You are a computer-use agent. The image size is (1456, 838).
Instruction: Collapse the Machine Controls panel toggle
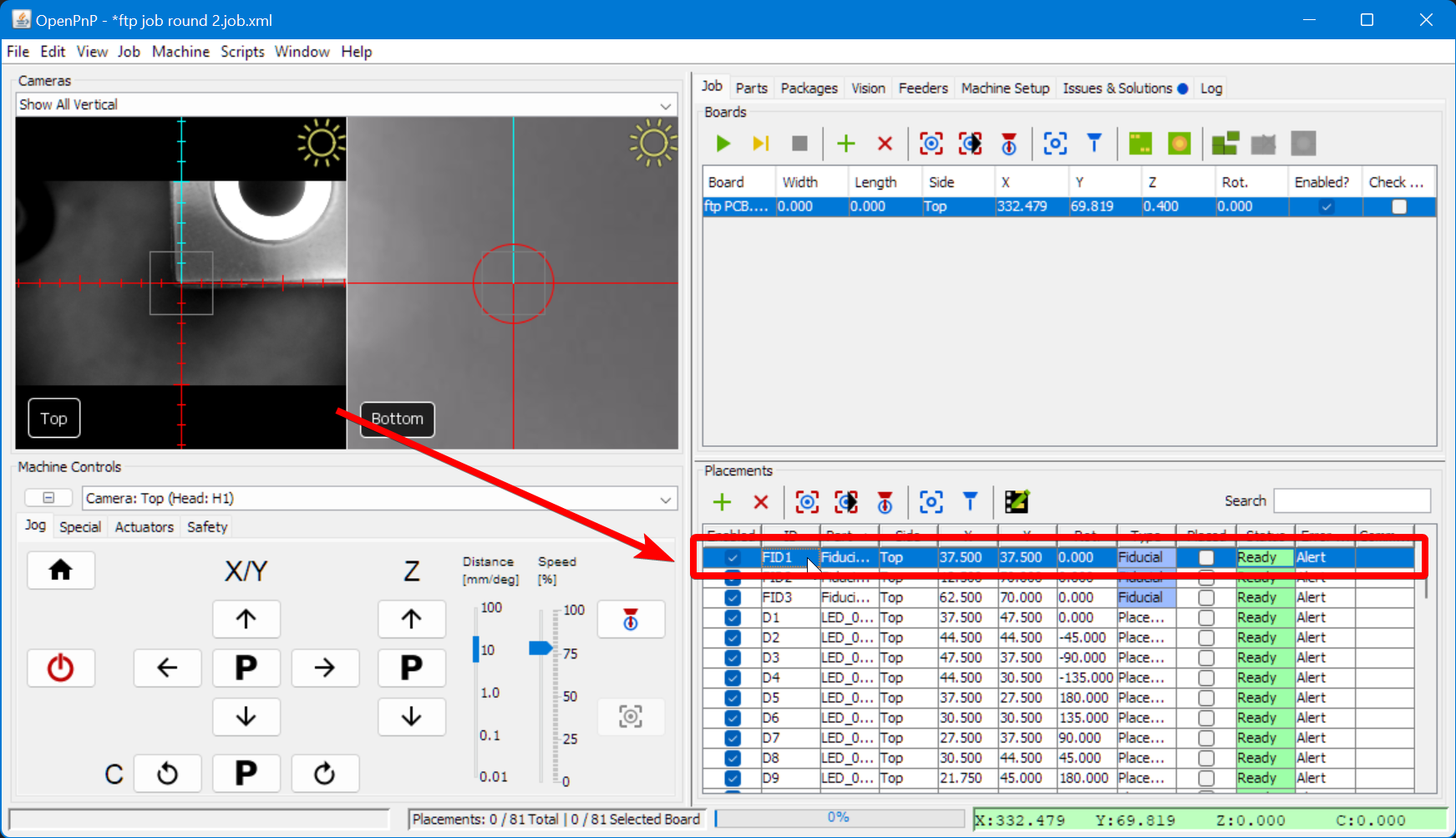coord(48,498)
